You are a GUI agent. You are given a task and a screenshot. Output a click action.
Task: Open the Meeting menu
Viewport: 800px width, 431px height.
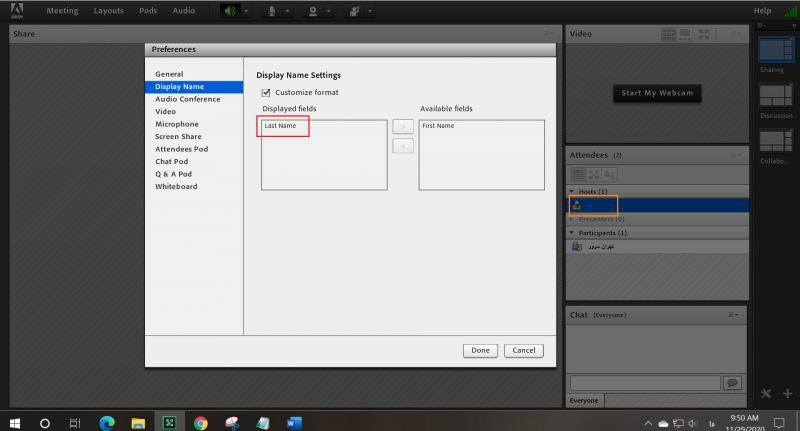point(62,11)
